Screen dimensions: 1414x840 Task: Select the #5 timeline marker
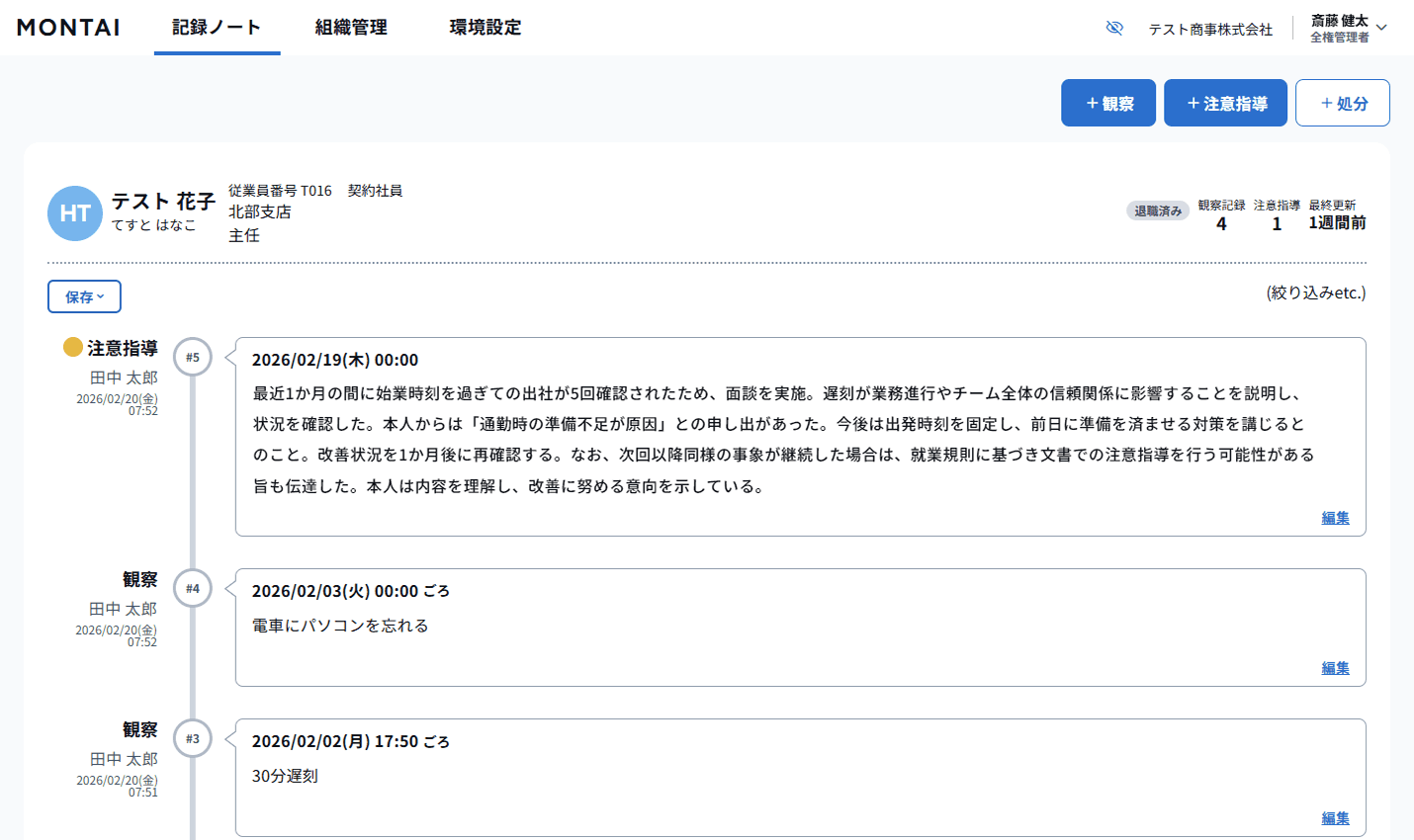[192, 357]
